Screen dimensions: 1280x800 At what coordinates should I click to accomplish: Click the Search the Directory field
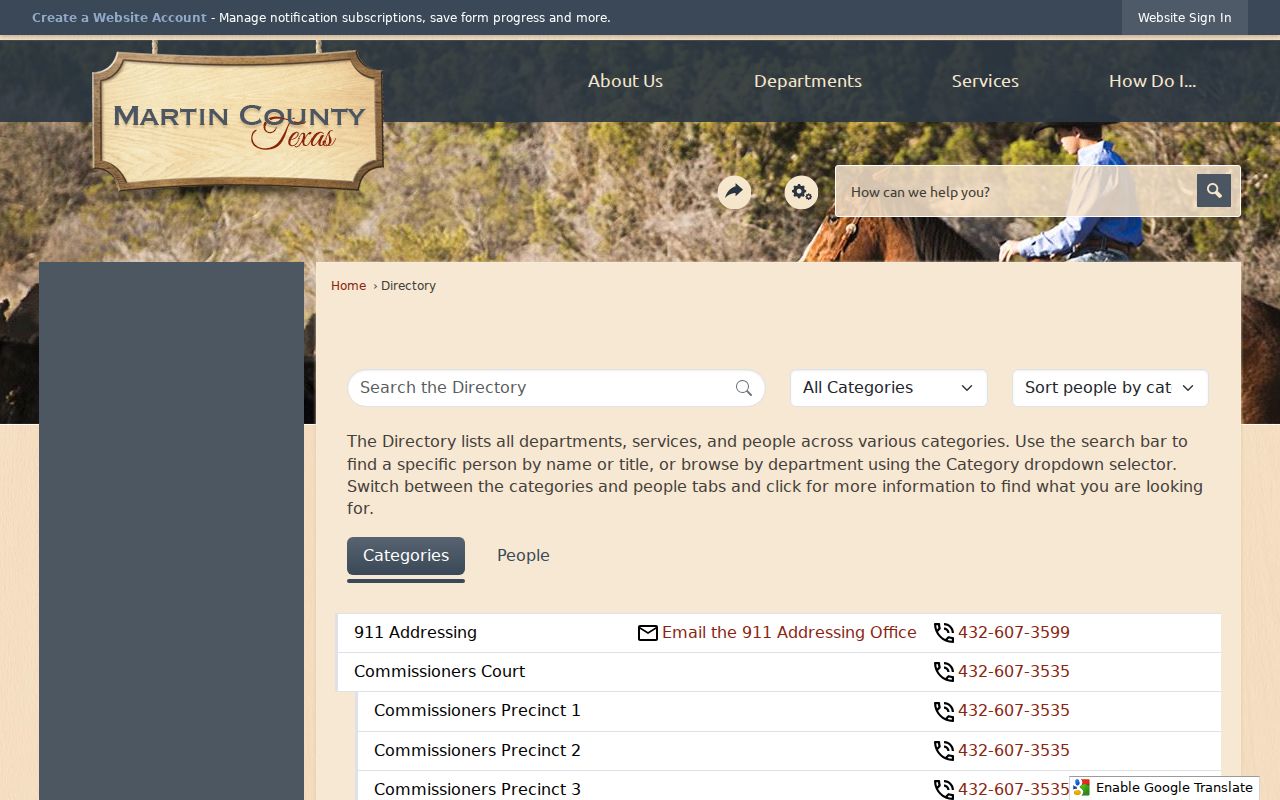point(556,388)
